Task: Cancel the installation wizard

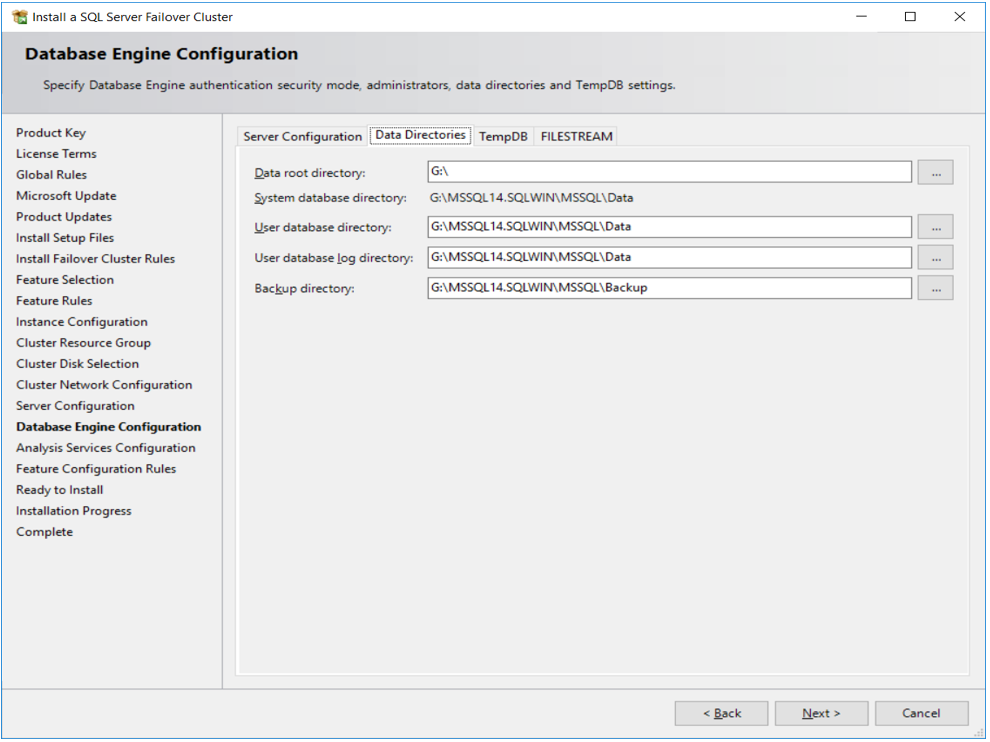Action: (921, 714)
